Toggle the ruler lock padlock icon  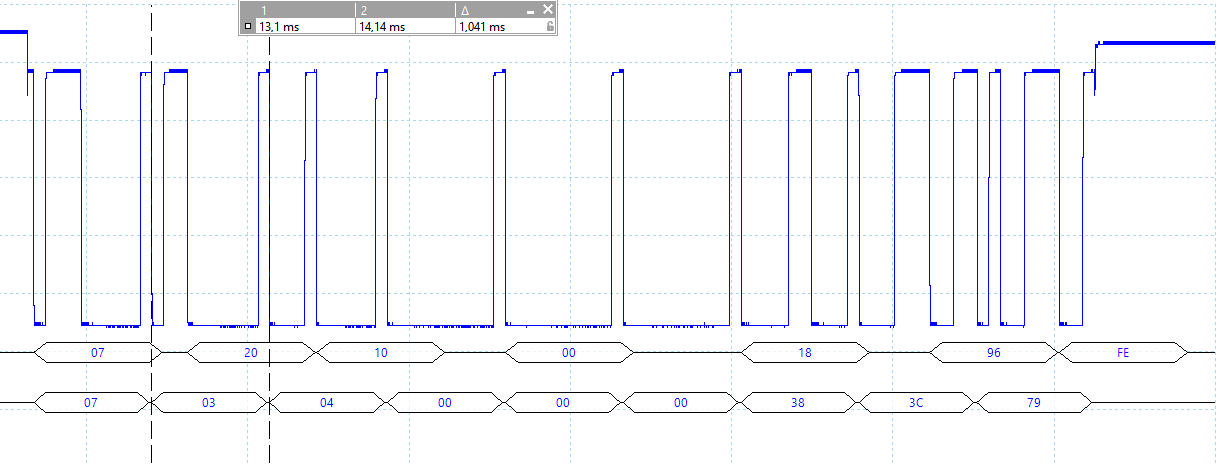click(550, 27)
